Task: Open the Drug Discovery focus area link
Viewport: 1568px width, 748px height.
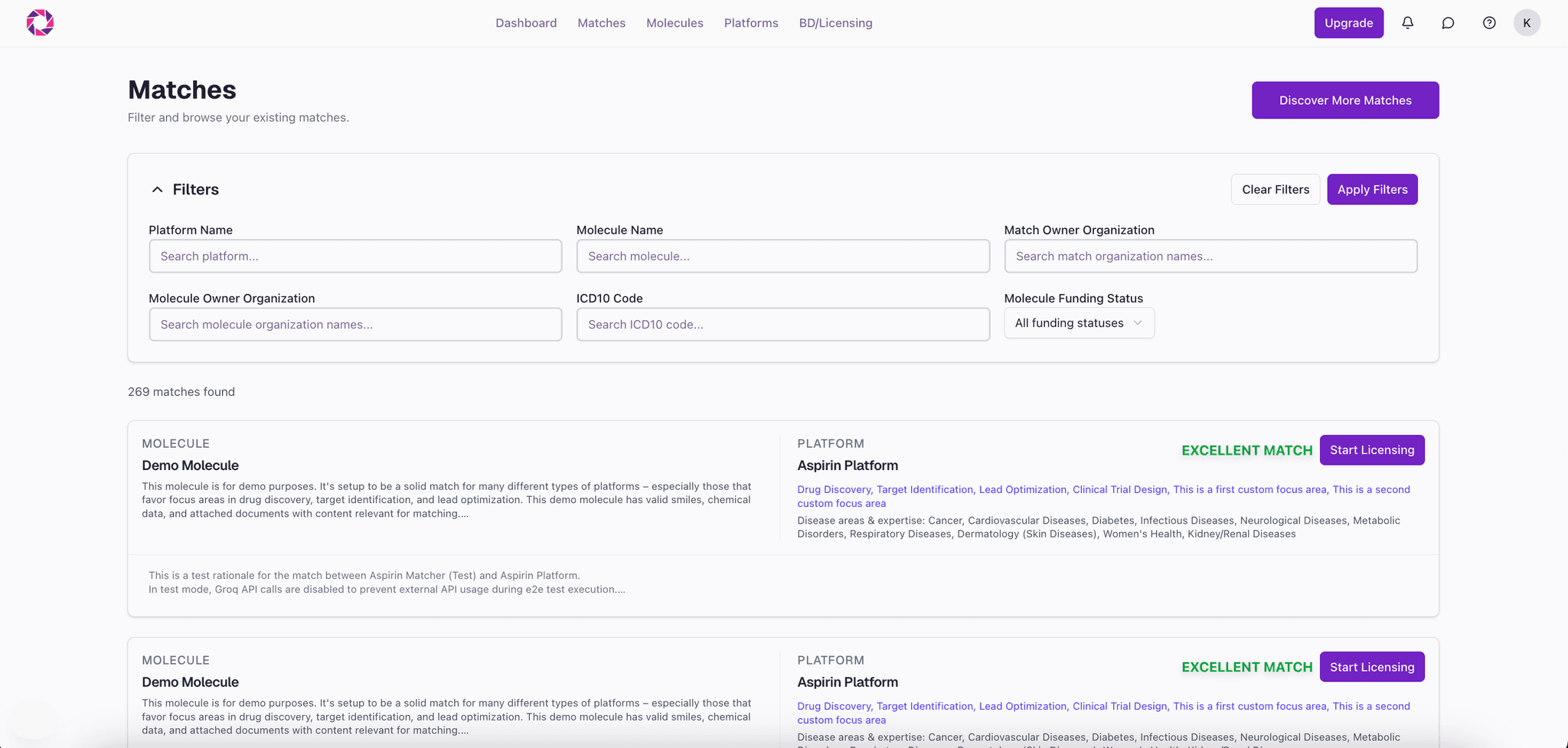Action: pyautogui.click(x=834, y=488)
